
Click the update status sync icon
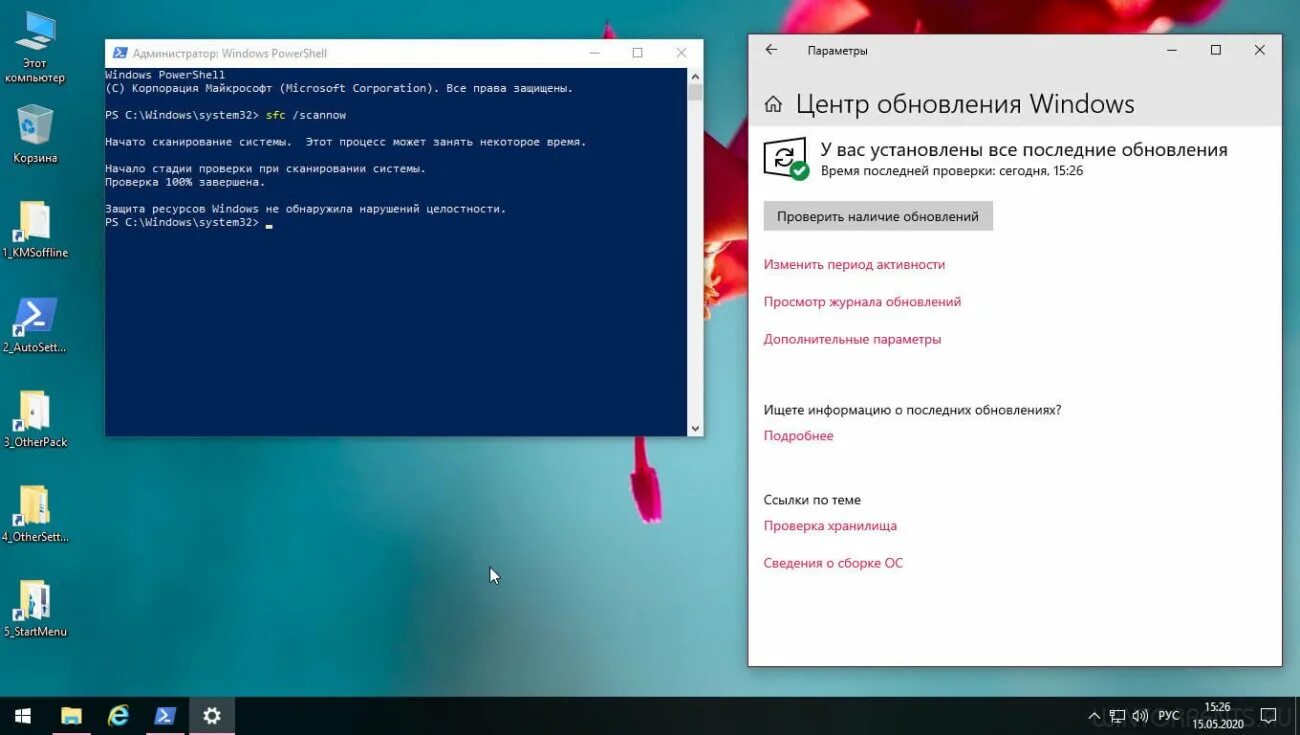pyautogui.click(x=785, y=159)
